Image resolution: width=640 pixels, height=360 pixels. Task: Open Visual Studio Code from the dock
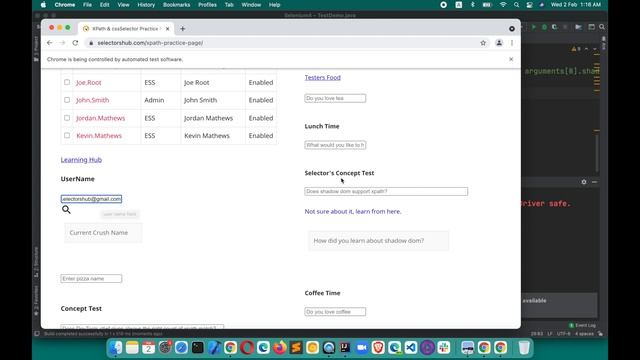click(411, 347)
